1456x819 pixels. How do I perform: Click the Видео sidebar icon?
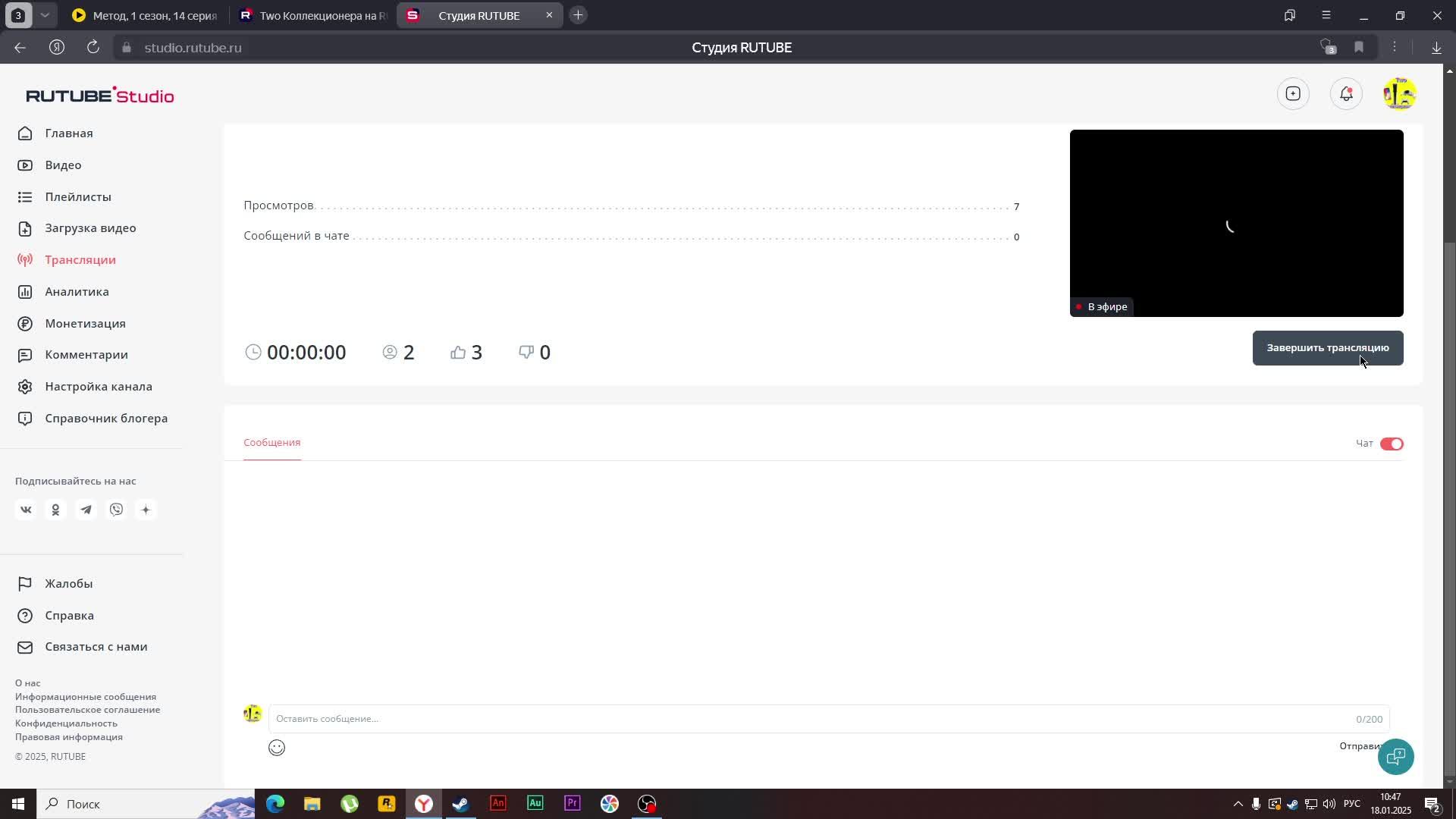[25, 165]
